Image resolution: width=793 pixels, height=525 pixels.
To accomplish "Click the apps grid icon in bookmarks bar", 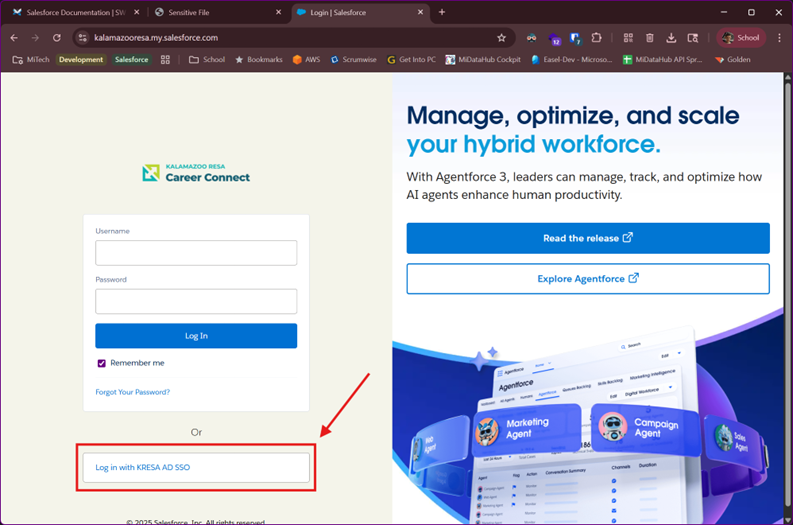I will tap(165, 60).
